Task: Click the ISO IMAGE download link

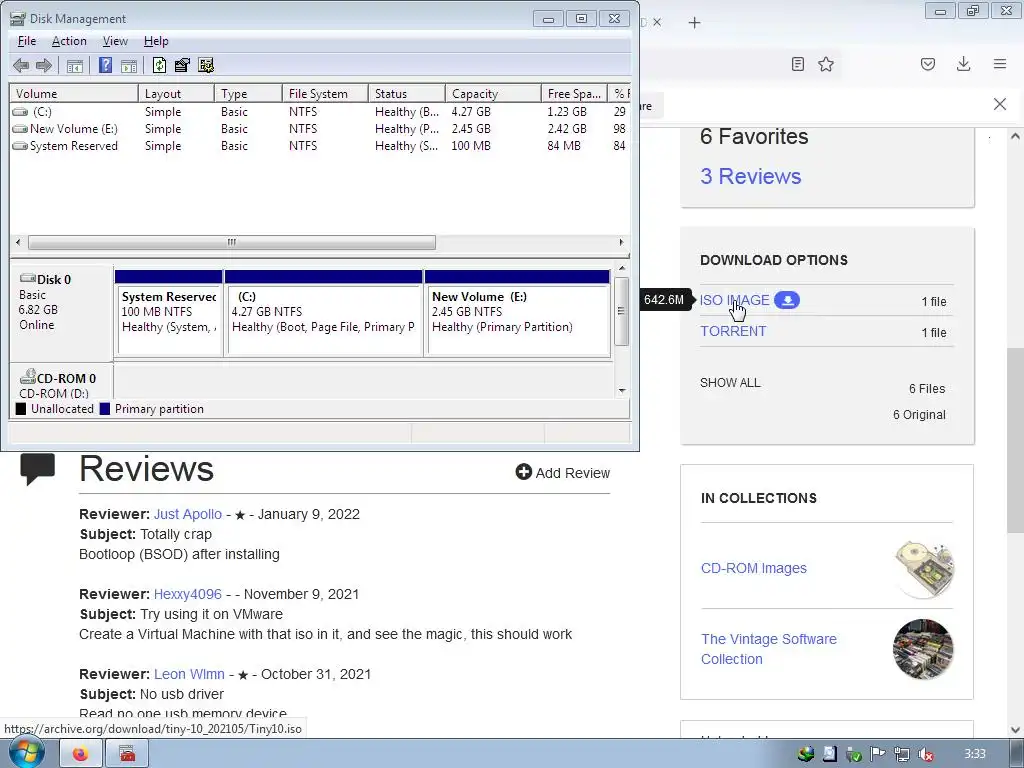Action: tap(735, 300)
